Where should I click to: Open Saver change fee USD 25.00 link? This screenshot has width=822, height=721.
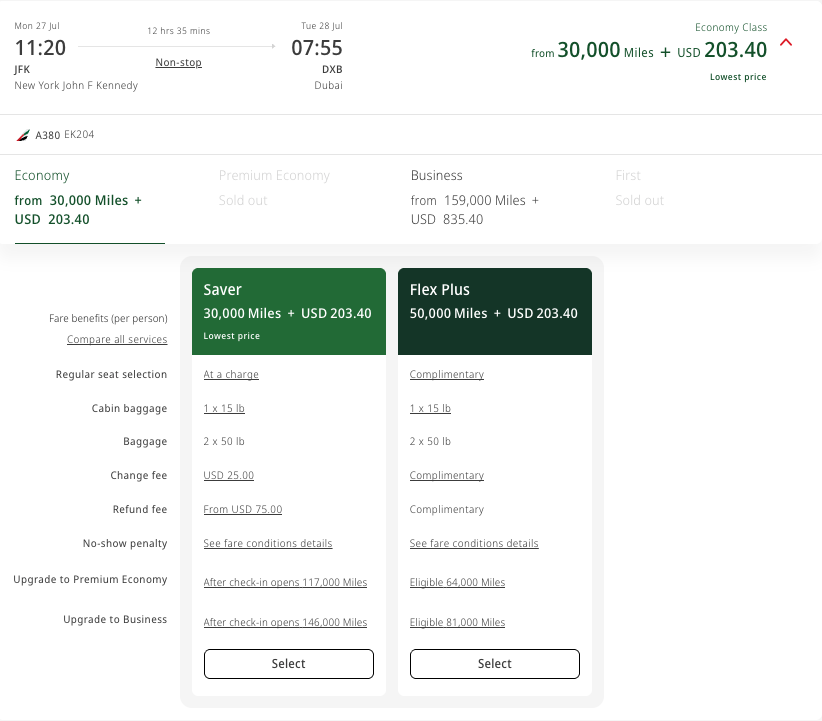coord(229,476)
